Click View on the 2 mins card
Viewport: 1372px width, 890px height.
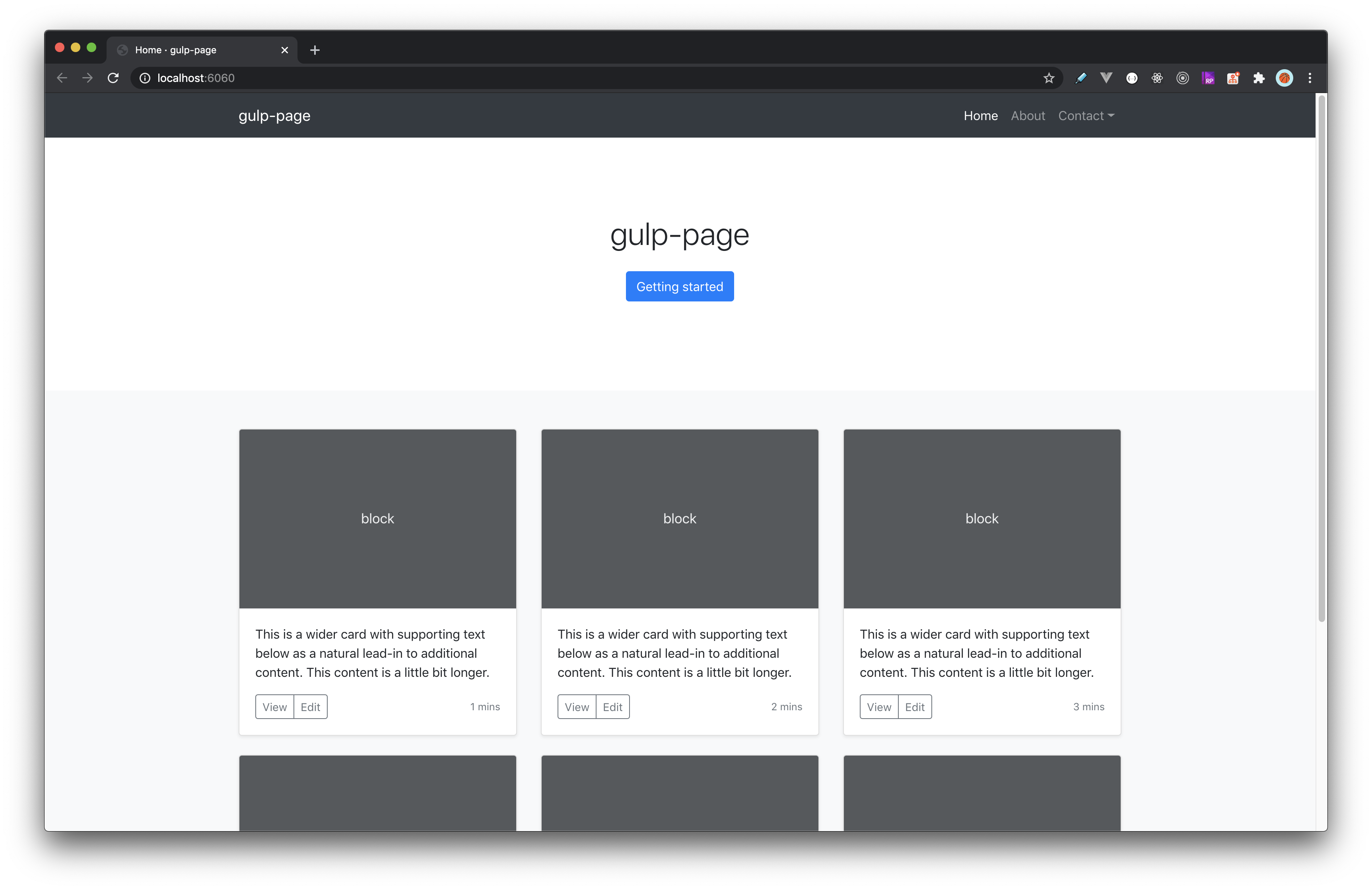[x=577, y=707]
